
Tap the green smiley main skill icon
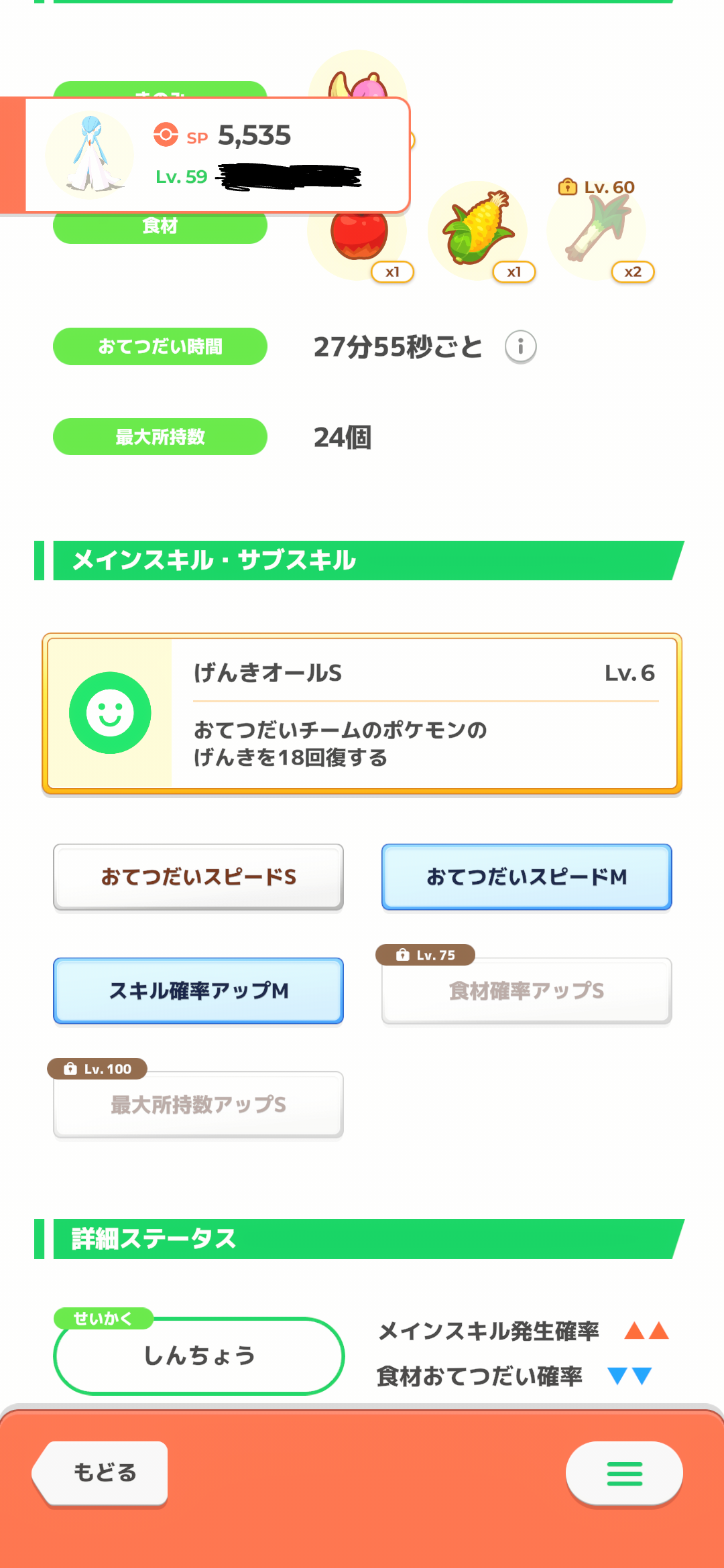click(110, 713)
